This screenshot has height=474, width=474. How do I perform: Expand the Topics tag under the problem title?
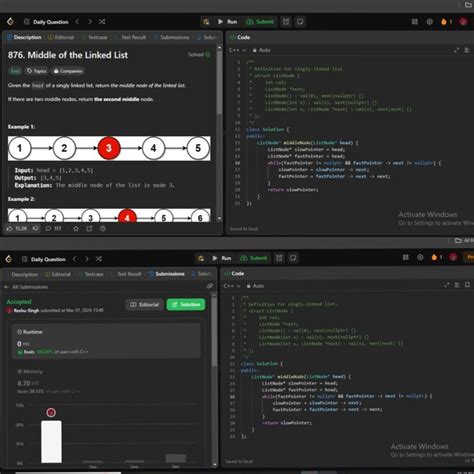tap(37, 71)
